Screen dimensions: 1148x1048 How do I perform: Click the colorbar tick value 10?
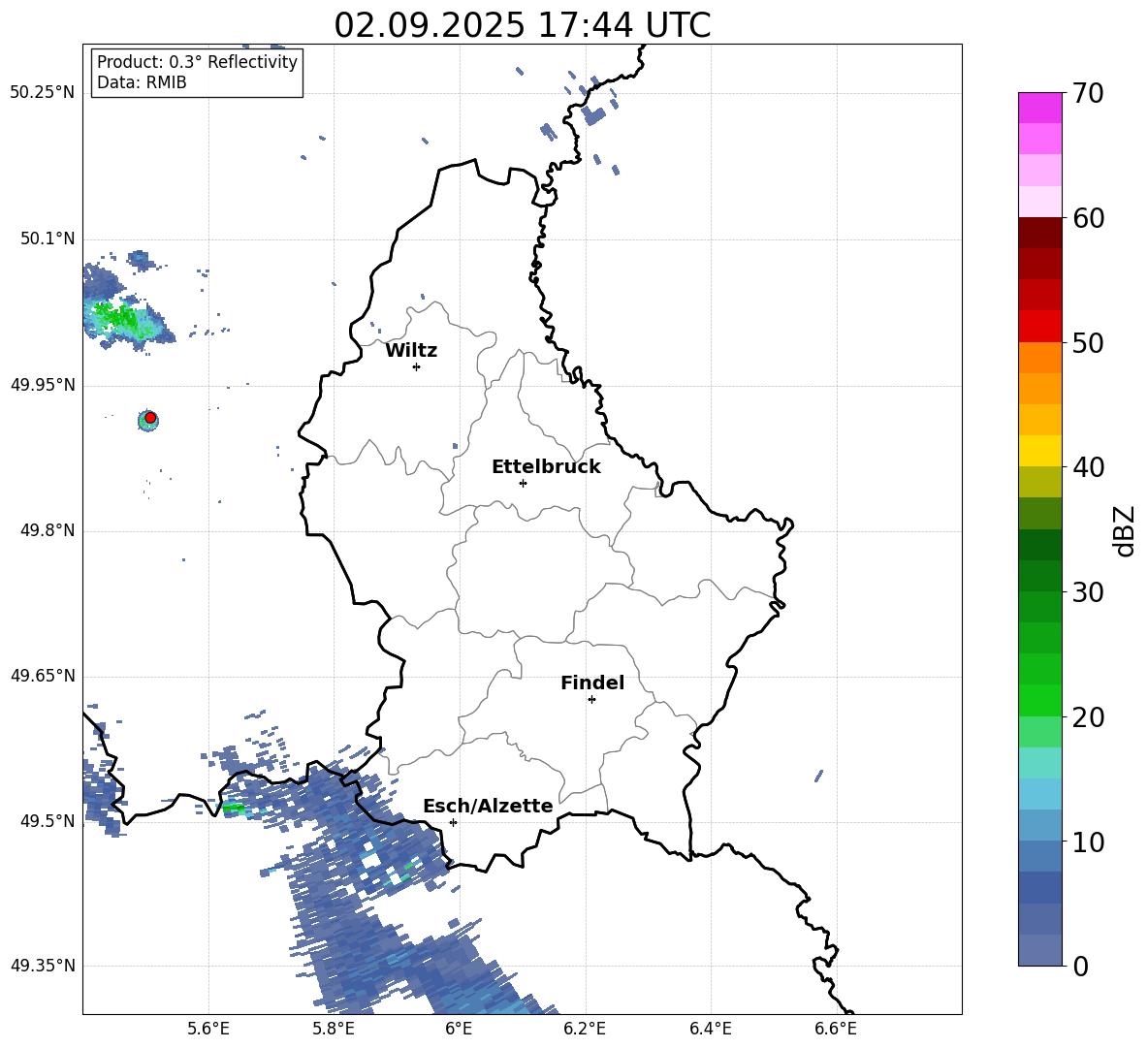click(1088, 842)
